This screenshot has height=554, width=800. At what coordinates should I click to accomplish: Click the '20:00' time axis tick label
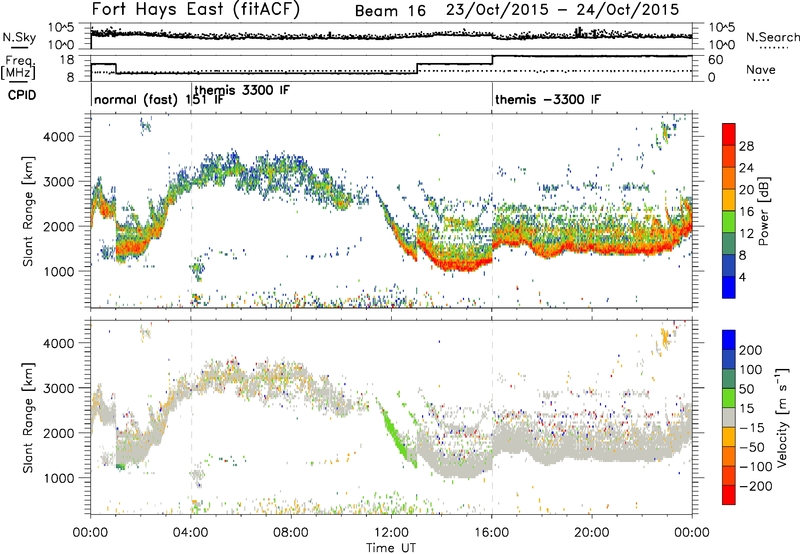tap(592, 533)
